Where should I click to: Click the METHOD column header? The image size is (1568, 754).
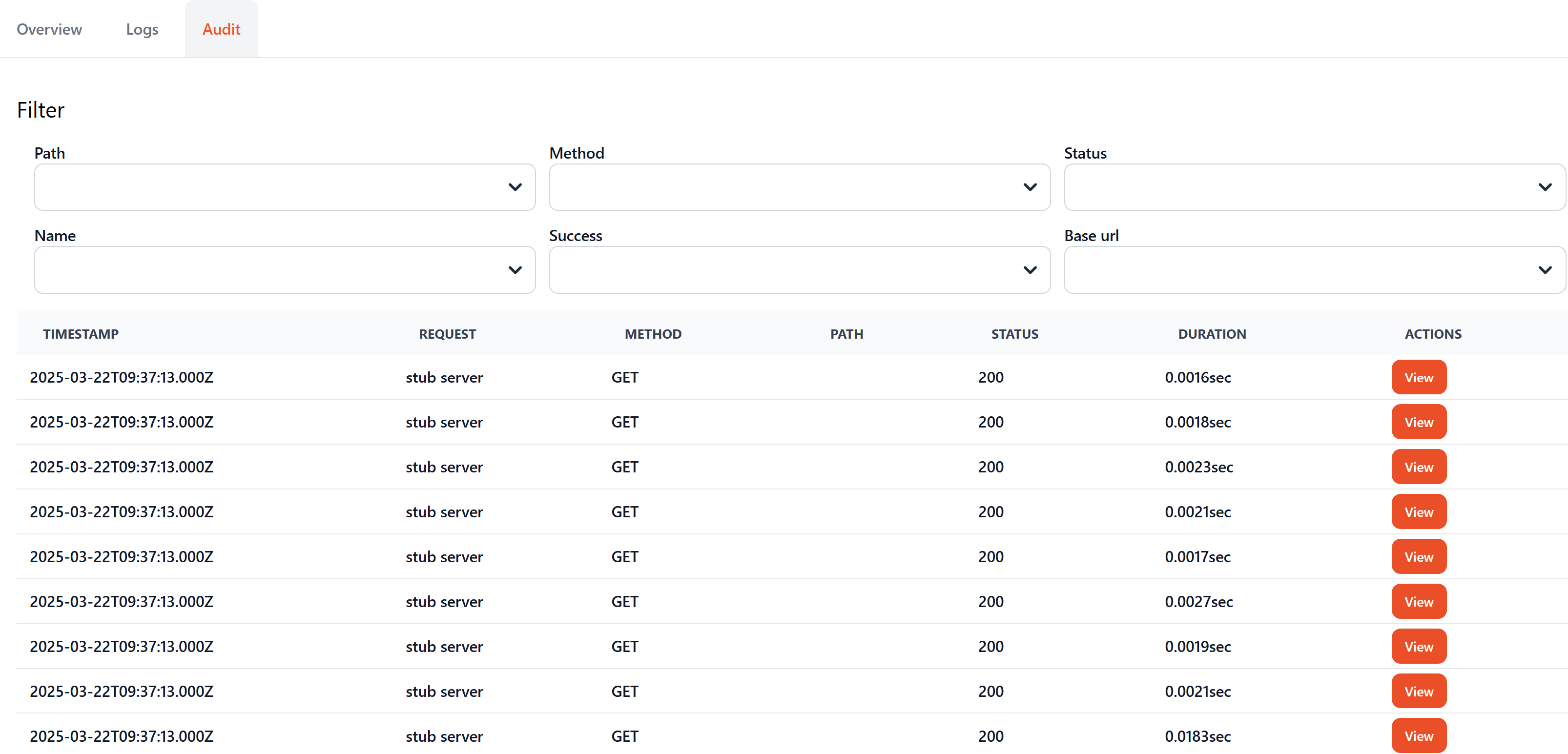coord(653,333)
